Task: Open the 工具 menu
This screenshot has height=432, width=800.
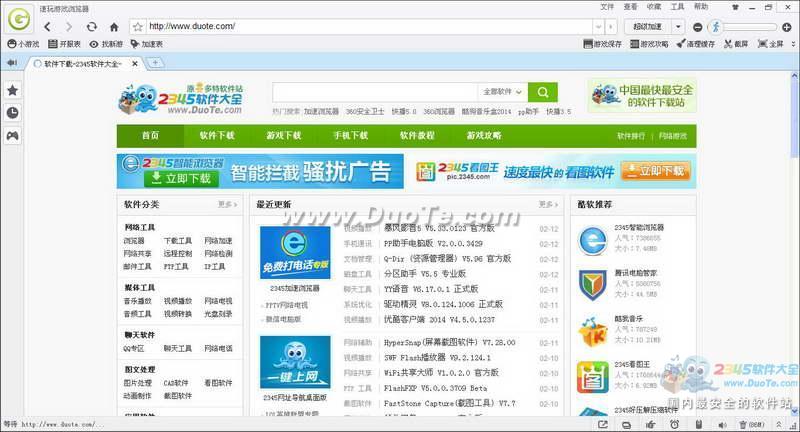Action: (x=678, y=7)
